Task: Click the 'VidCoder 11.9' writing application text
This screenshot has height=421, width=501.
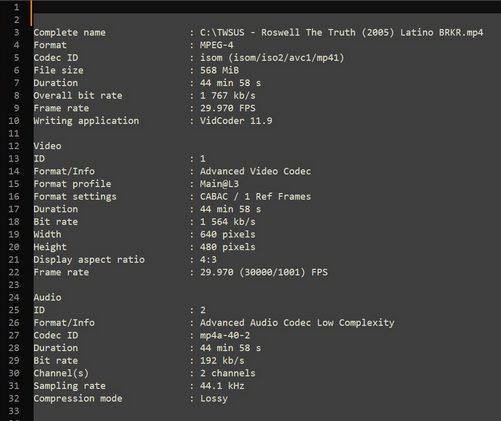Action: pos(236,121)
